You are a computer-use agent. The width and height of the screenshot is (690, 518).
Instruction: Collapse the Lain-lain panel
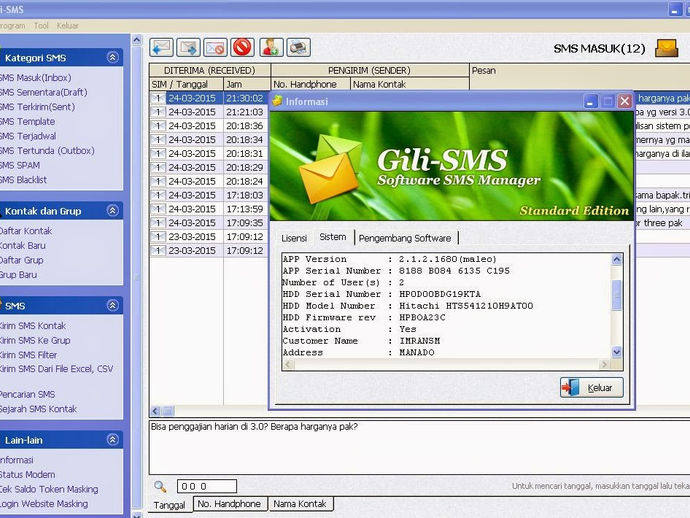113,439
